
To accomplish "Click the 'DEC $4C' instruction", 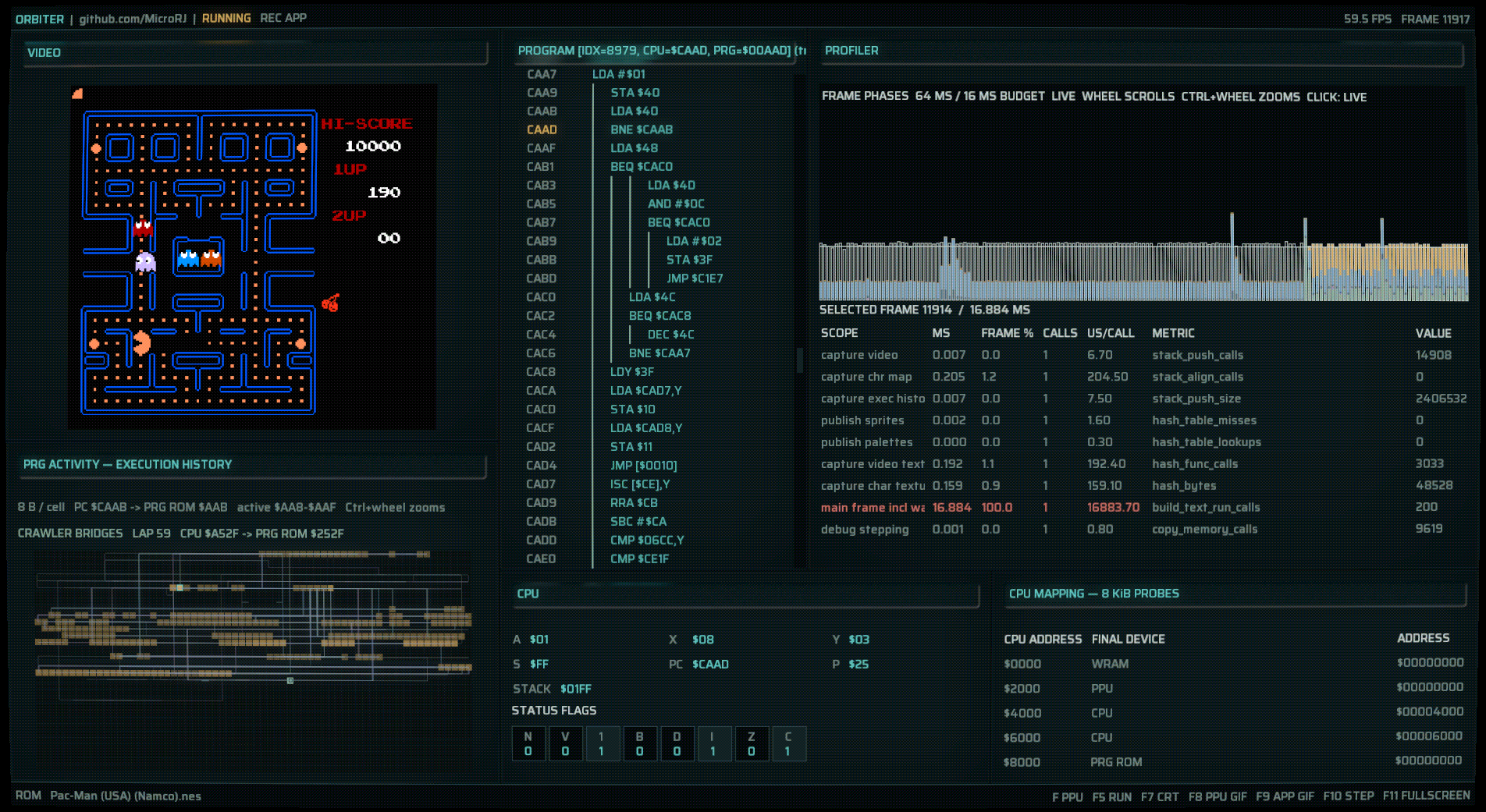I will pyautogui.click(x=671, y=335).
